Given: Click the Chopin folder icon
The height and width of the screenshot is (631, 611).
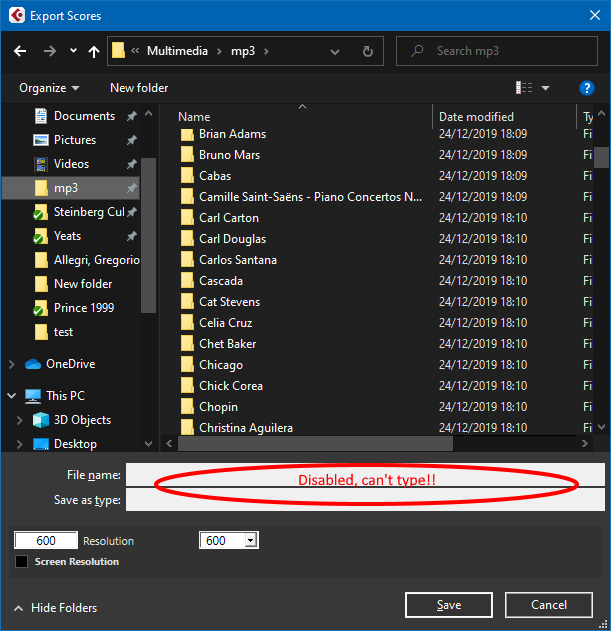Looking at the screenshot, I should coord(187,406).
